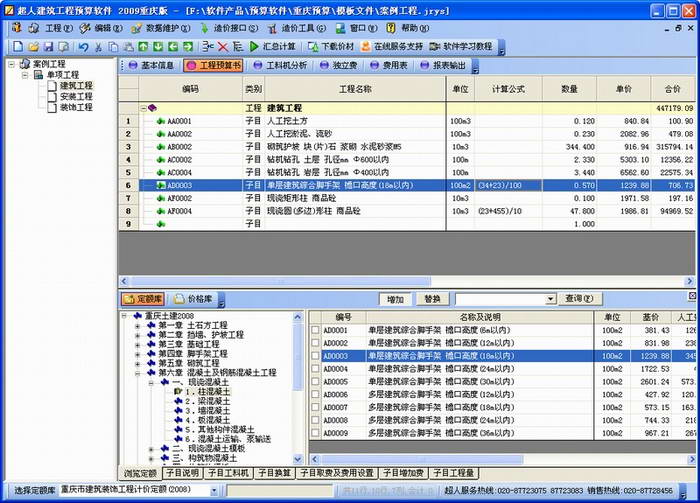Image resolution: width=700 pixels, height=503 pixels.
Task: Expand 第一章 土石方工程 tree node
Action: pyautogui.click(x=137, y=326)
